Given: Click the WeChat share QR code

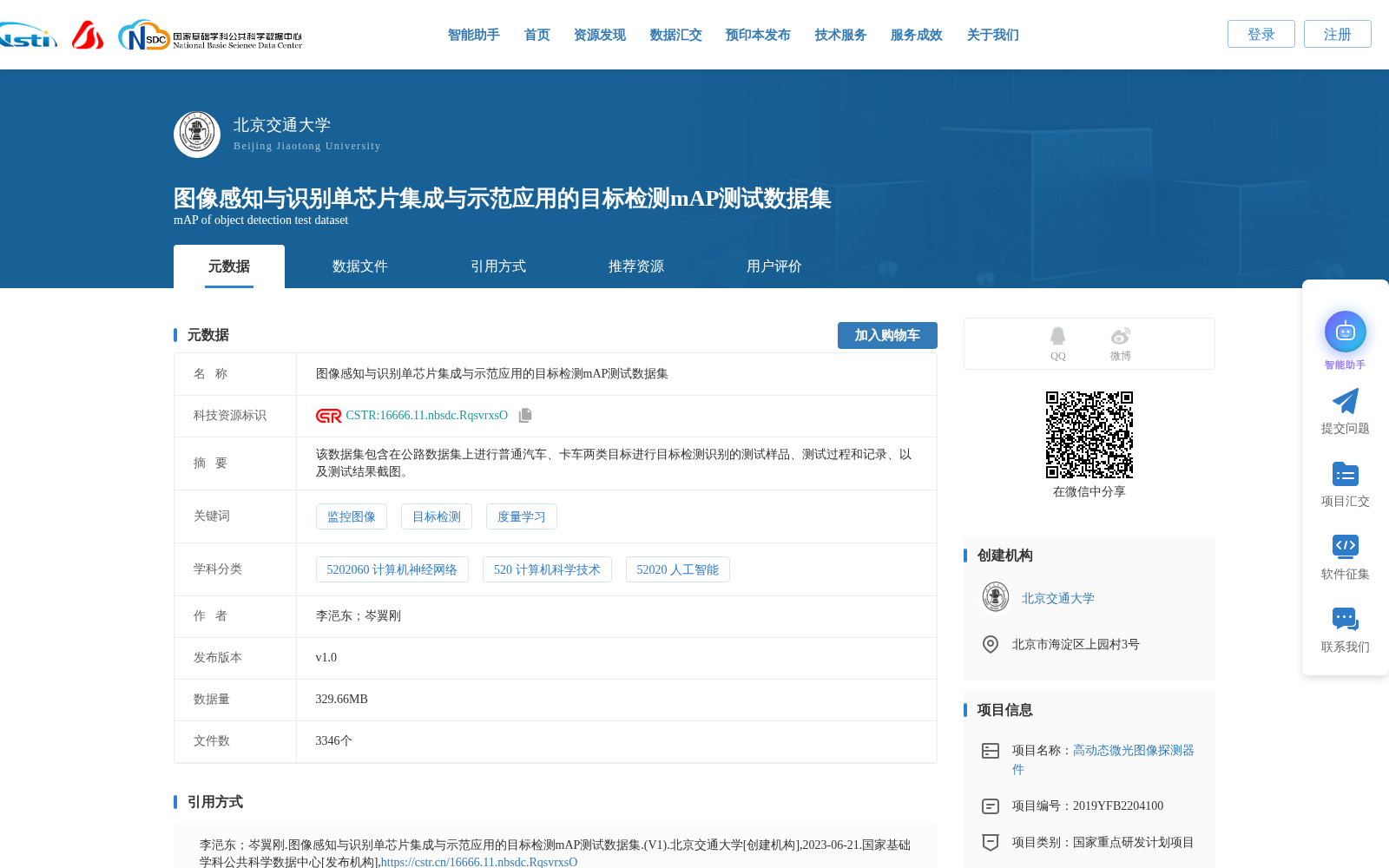Looking at the screenshot, I should 1089,435.
